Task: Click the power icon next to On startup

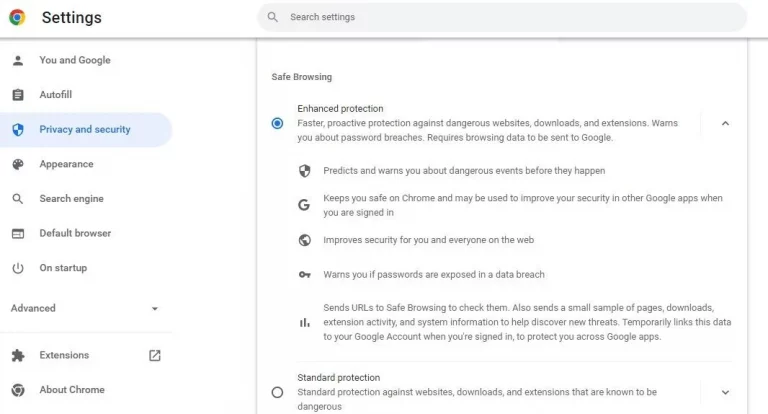Action: tap(18, 268)
